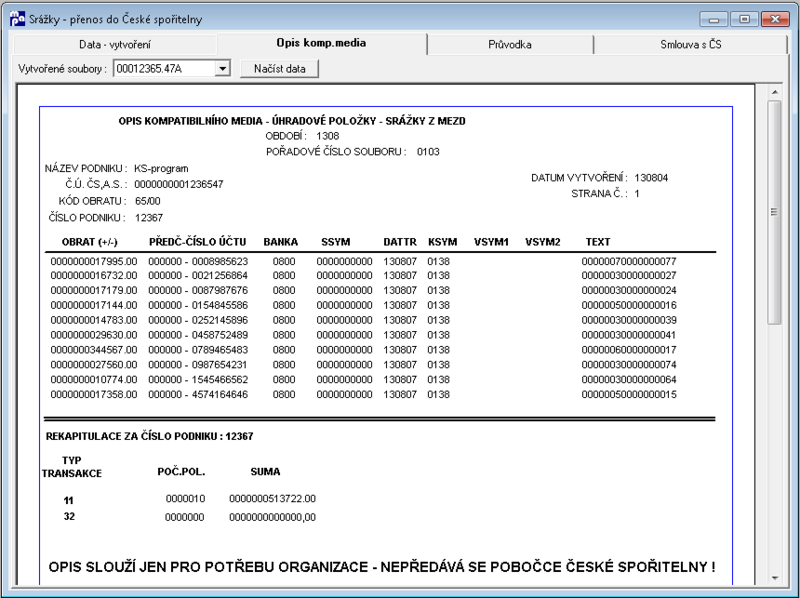Click text value 00000060000000017
Screen dimensions: 800x598
[x=629, y=350]
